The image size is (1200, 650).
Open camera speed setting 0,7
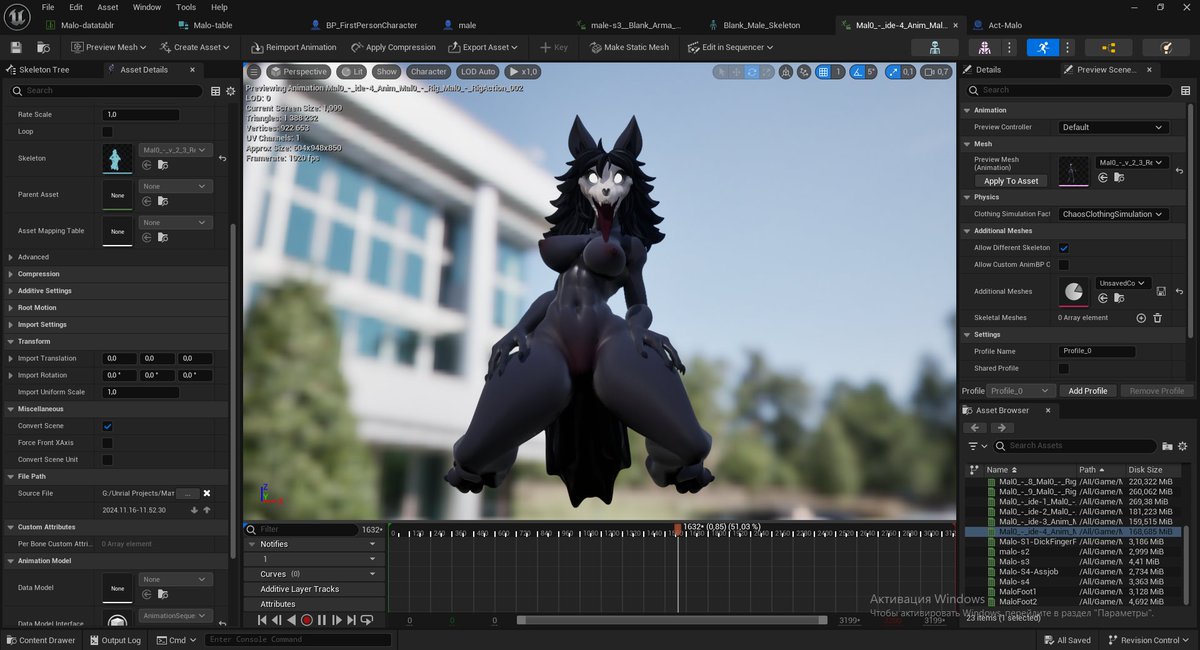937,71
